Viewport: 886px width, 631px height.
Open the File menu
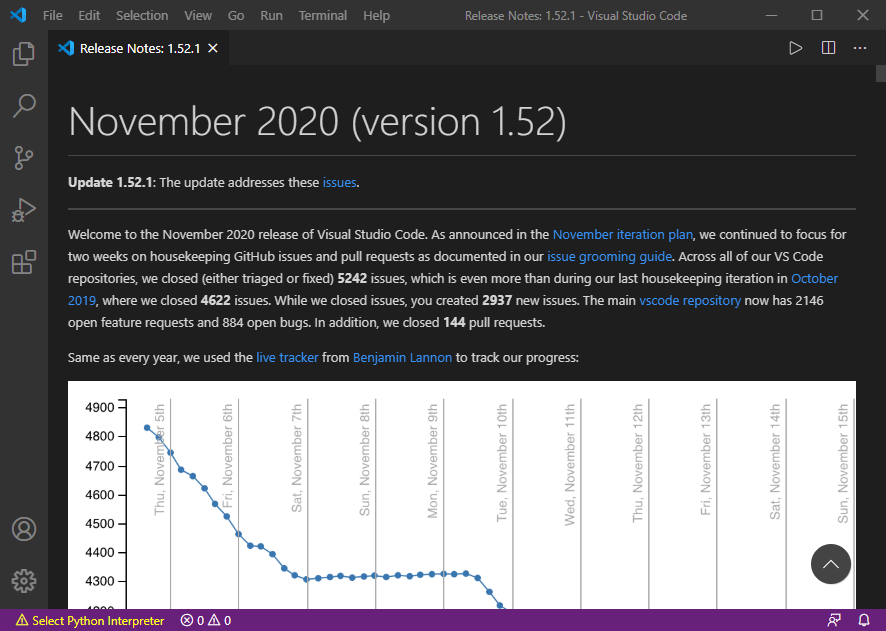pos(53,16)
